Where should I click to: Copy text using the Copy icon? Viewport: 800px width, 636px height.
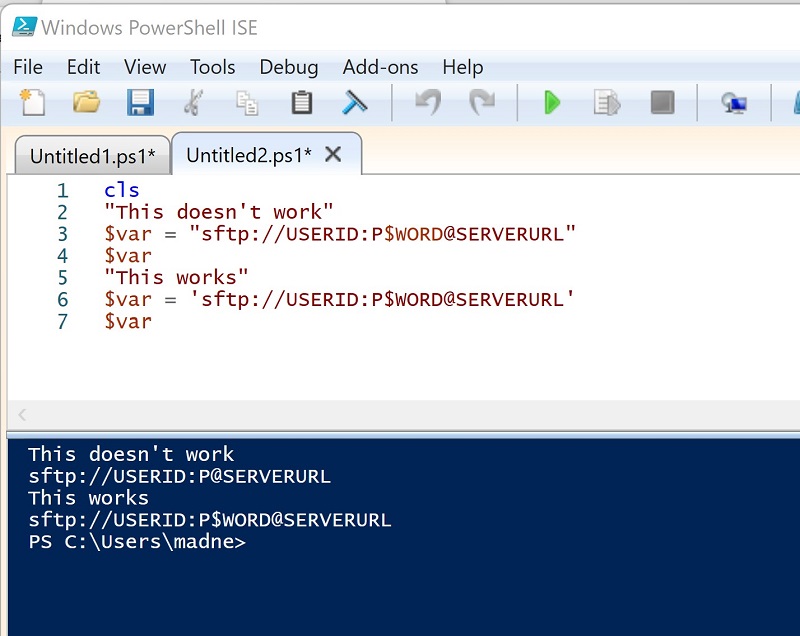coord(247,102)
